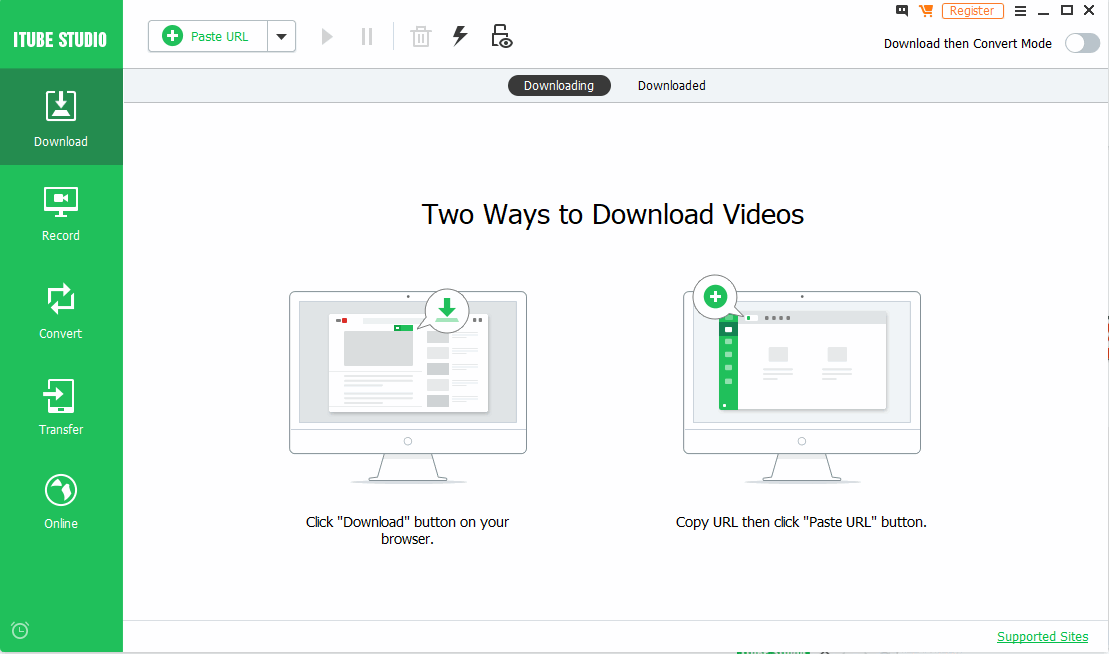Viewport: 1109px width, 654px height.
Task: Click the trash delete icon
Action: (x=421, y=37)
